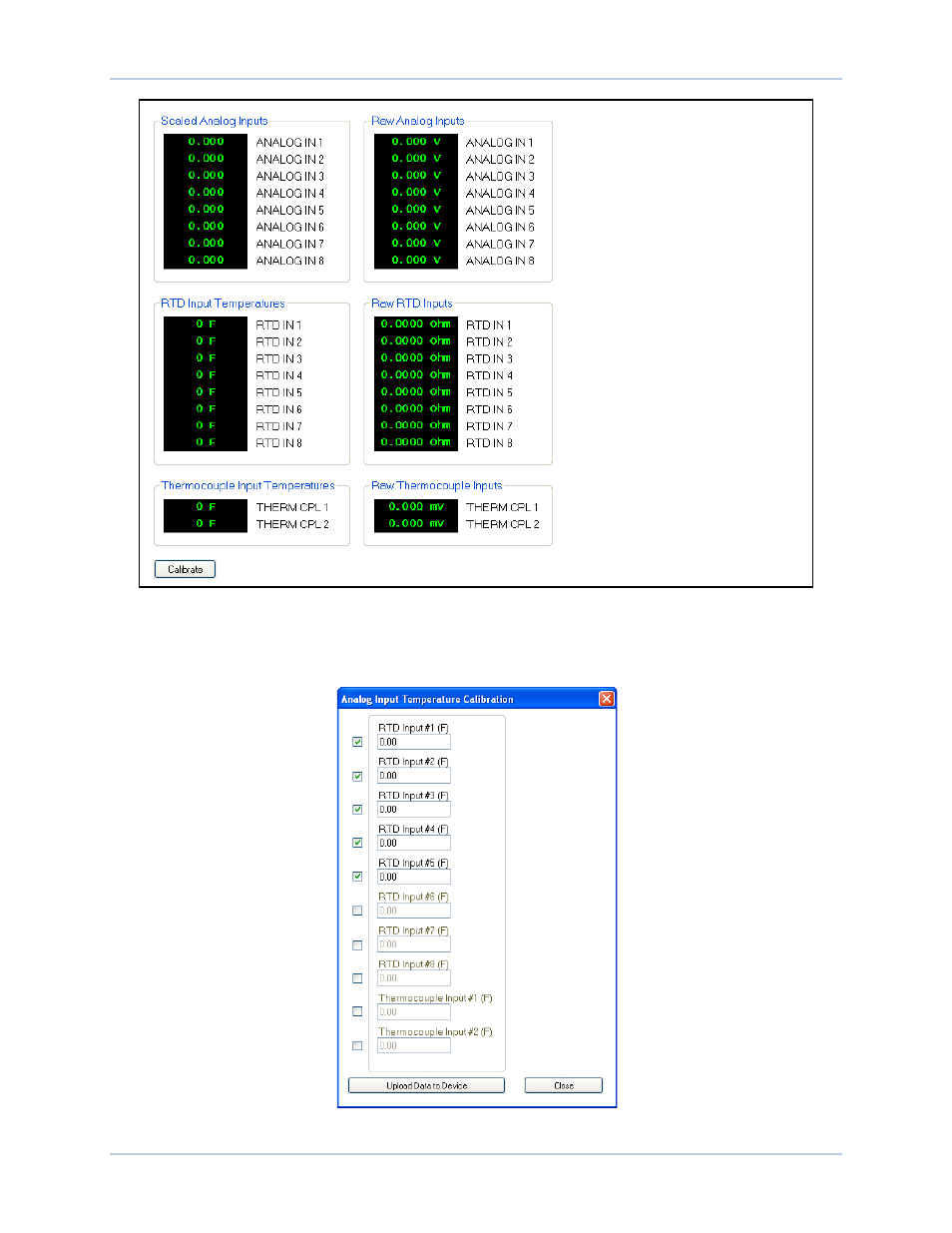The height and width of the screenshot is (1233, 952).
Task: Click the RTD Input #4 (F) value field
Action: 413,843
